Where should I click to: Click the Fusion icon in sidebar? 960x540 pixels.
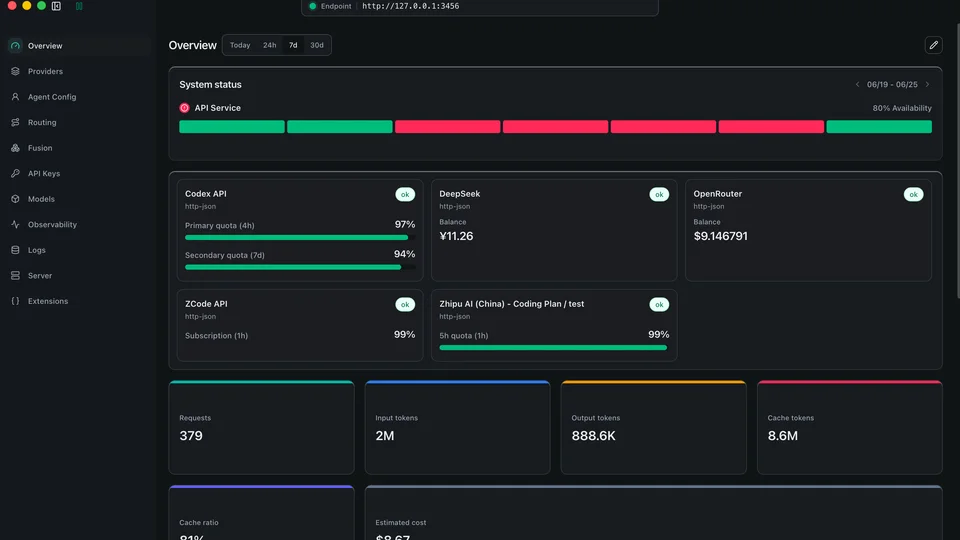[15, 148]
